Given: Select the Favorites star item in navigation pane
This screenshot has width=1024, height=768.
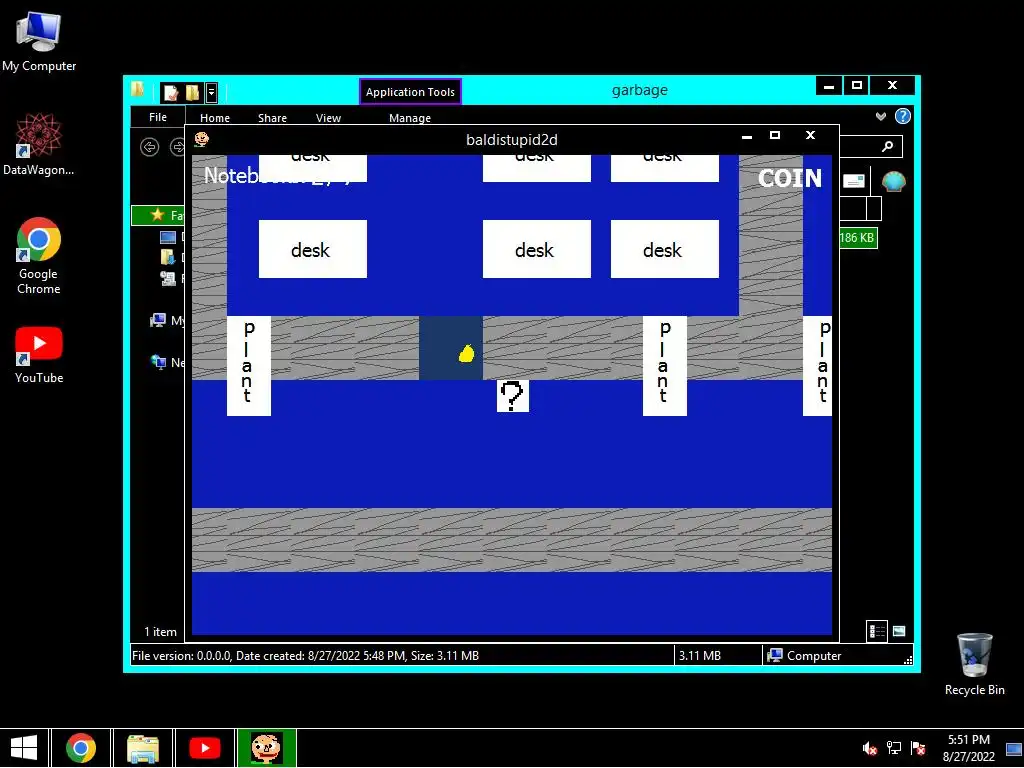Looking at the screenshot, I should (159, 215).
